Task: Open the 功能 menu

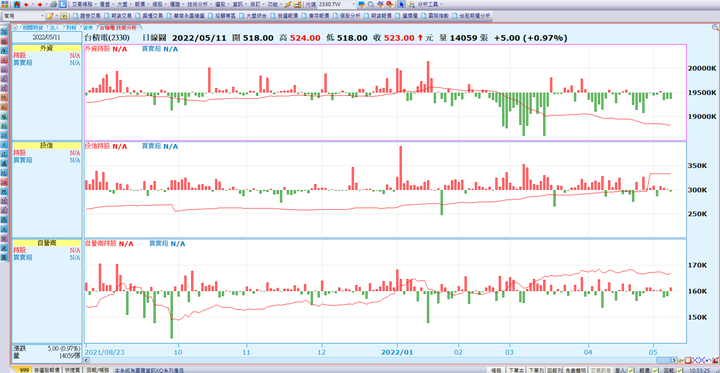Action: (274, 5)
